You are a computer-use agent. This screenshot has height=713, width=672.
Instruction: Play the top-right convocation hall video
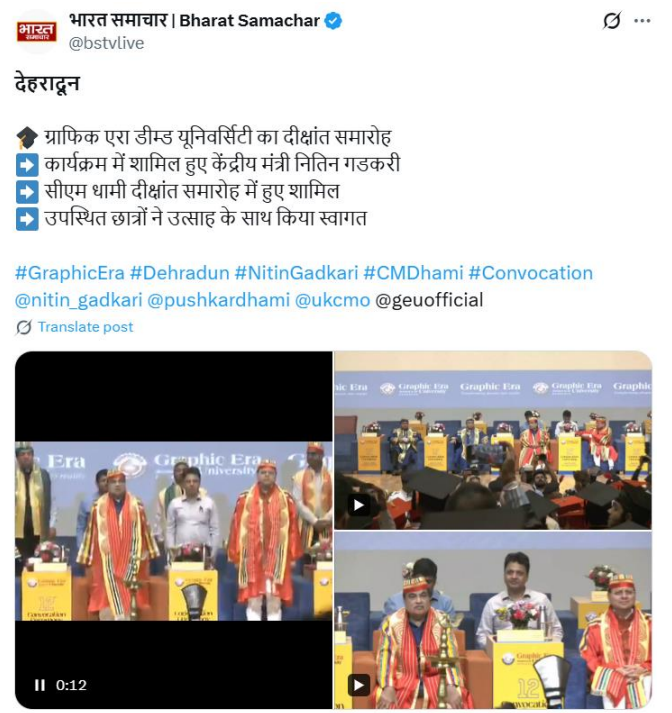tap(359, 505)
